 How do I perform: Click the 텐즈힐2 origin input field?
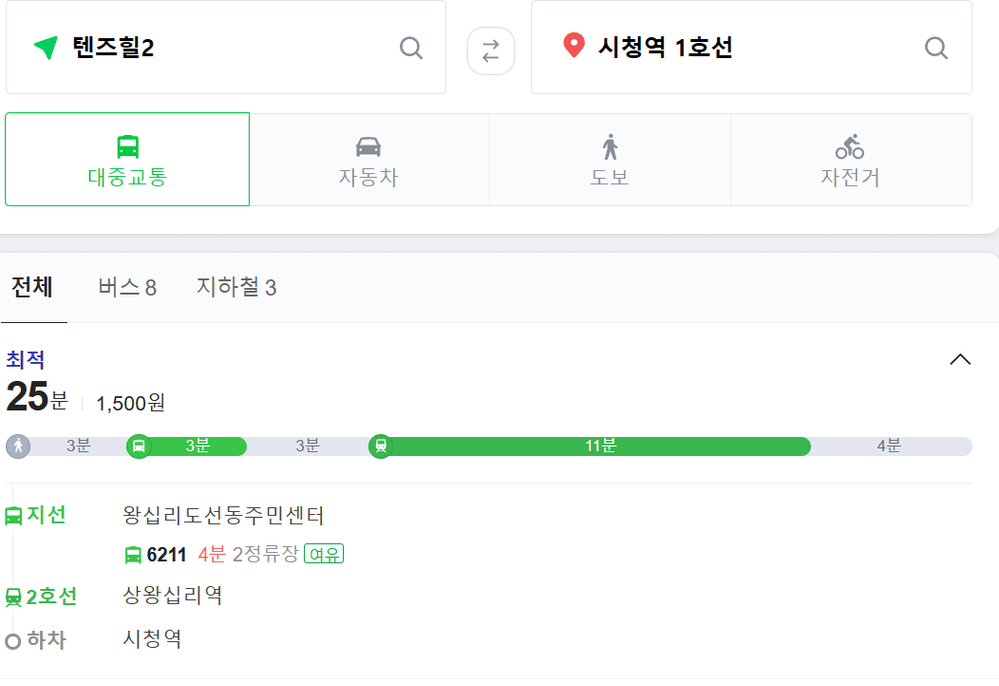click(226, 47)
